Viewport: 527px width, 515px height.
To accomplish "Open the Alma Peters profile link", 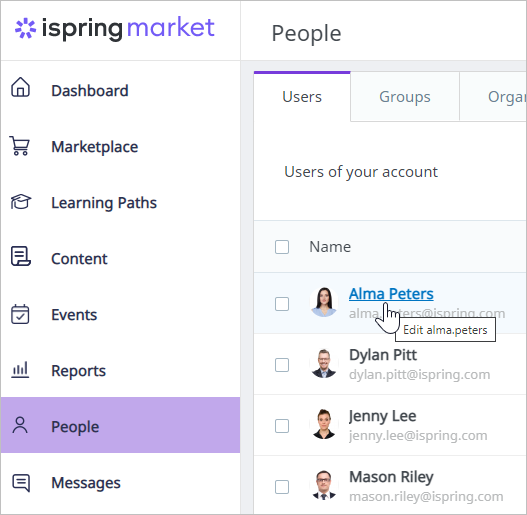I will tap(391, 294).
